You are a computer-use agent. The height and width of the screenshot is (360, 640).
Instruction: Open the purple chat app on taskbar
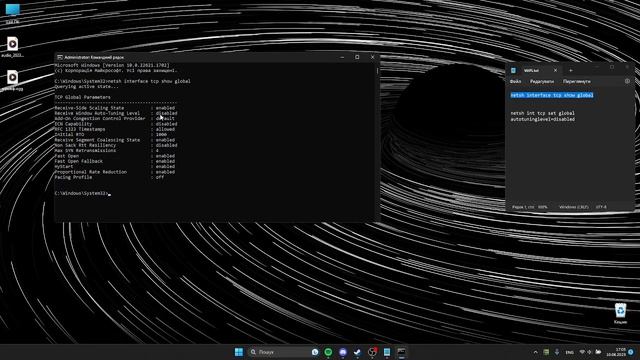343,352
